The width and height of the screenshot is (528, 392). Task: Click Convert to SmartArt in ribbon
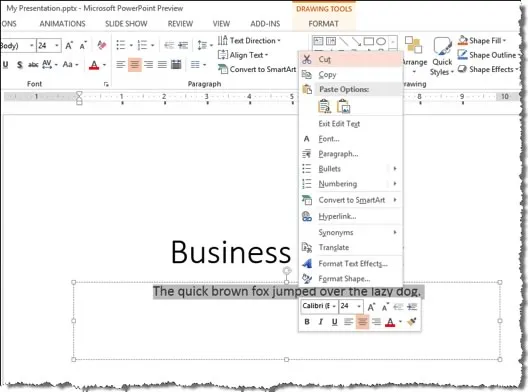pos(257,69)
